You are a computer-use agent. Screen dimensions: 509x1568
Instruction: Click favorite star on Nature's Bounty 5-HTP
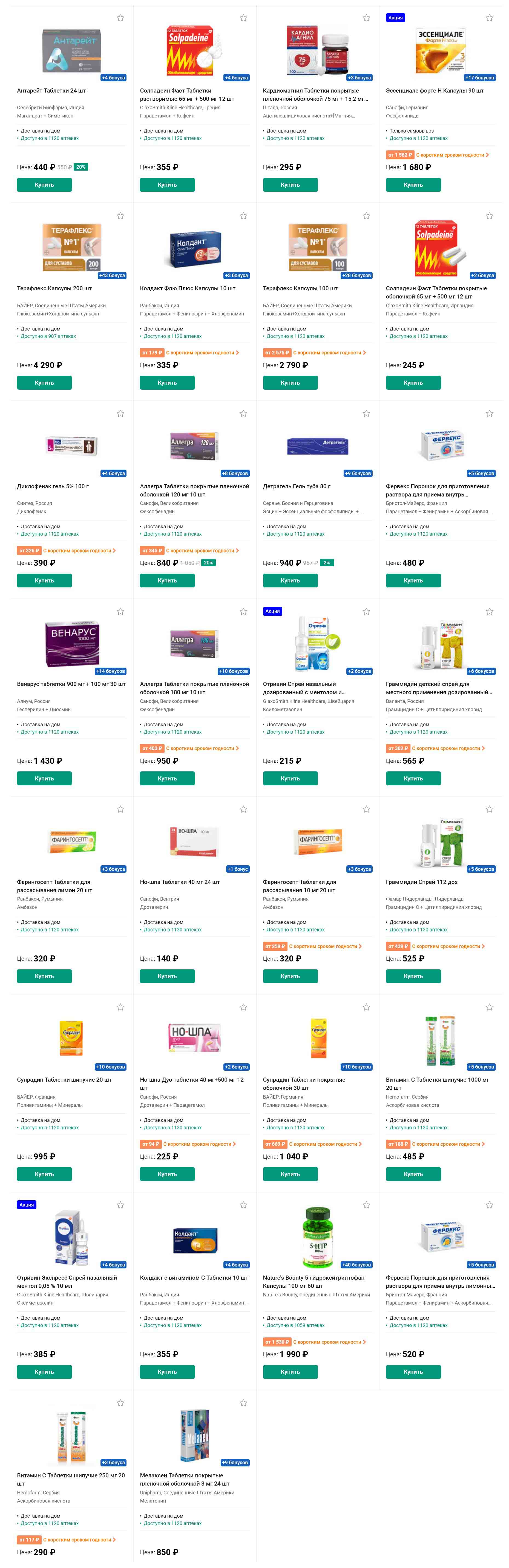click(367, 1205)
